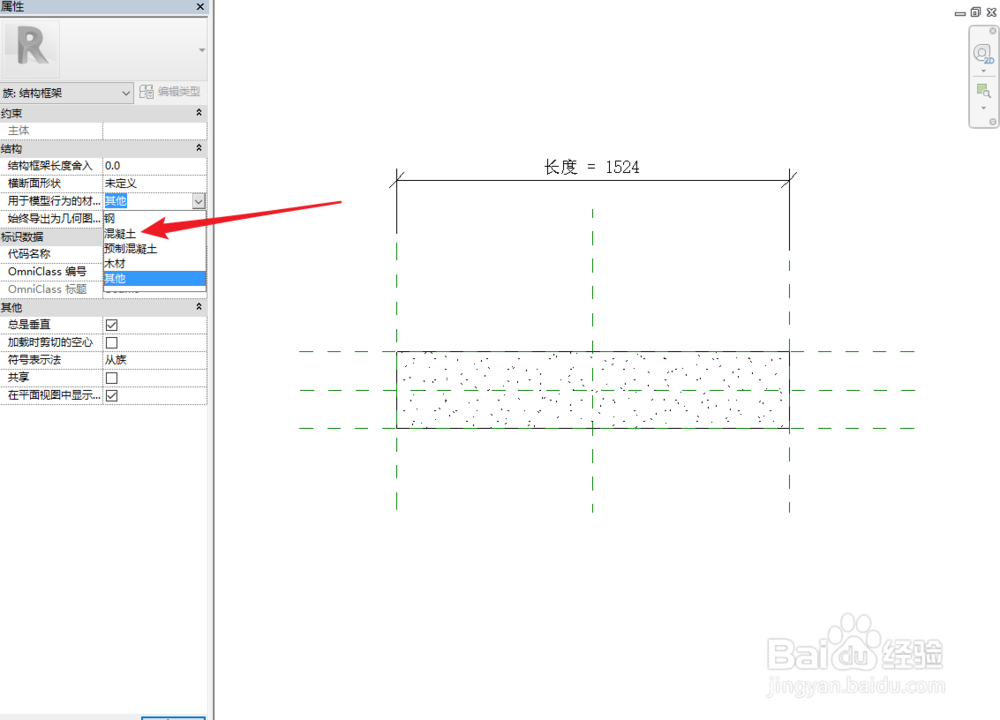1000x720 pixels.
Task: Select 钢 from the material dropdown list
Action: tap(154, 219)
